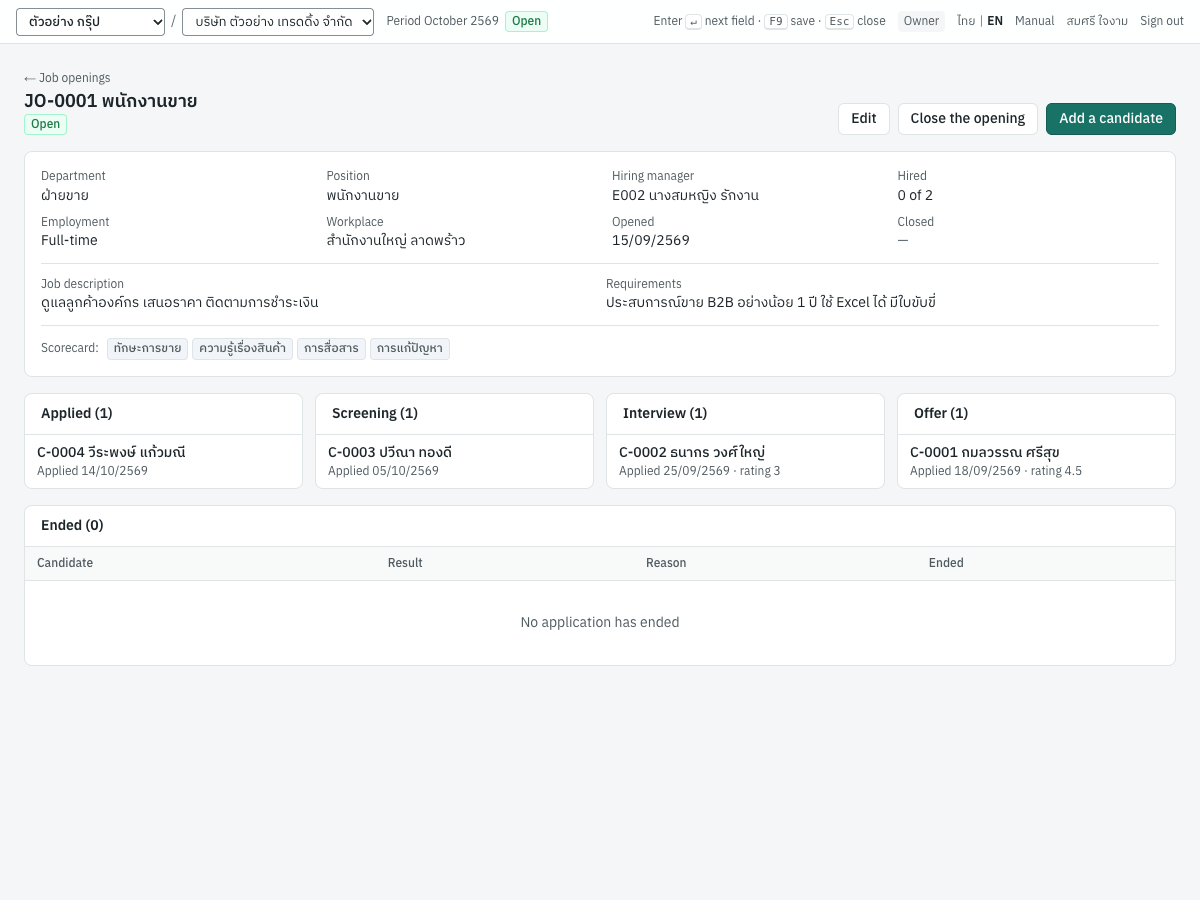Go back to Job openings

pyautogui.click(x=67, y=78)
